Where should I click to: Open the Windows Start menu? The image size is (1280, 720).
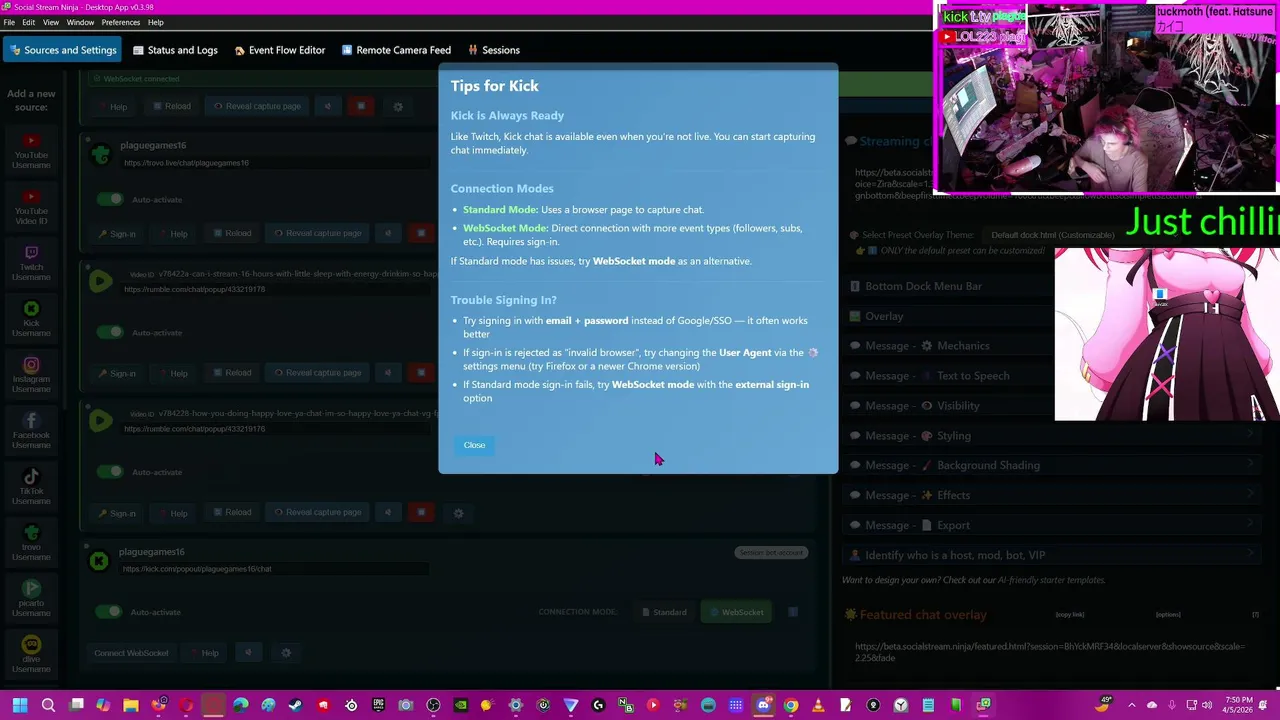[x=19, y=705]
